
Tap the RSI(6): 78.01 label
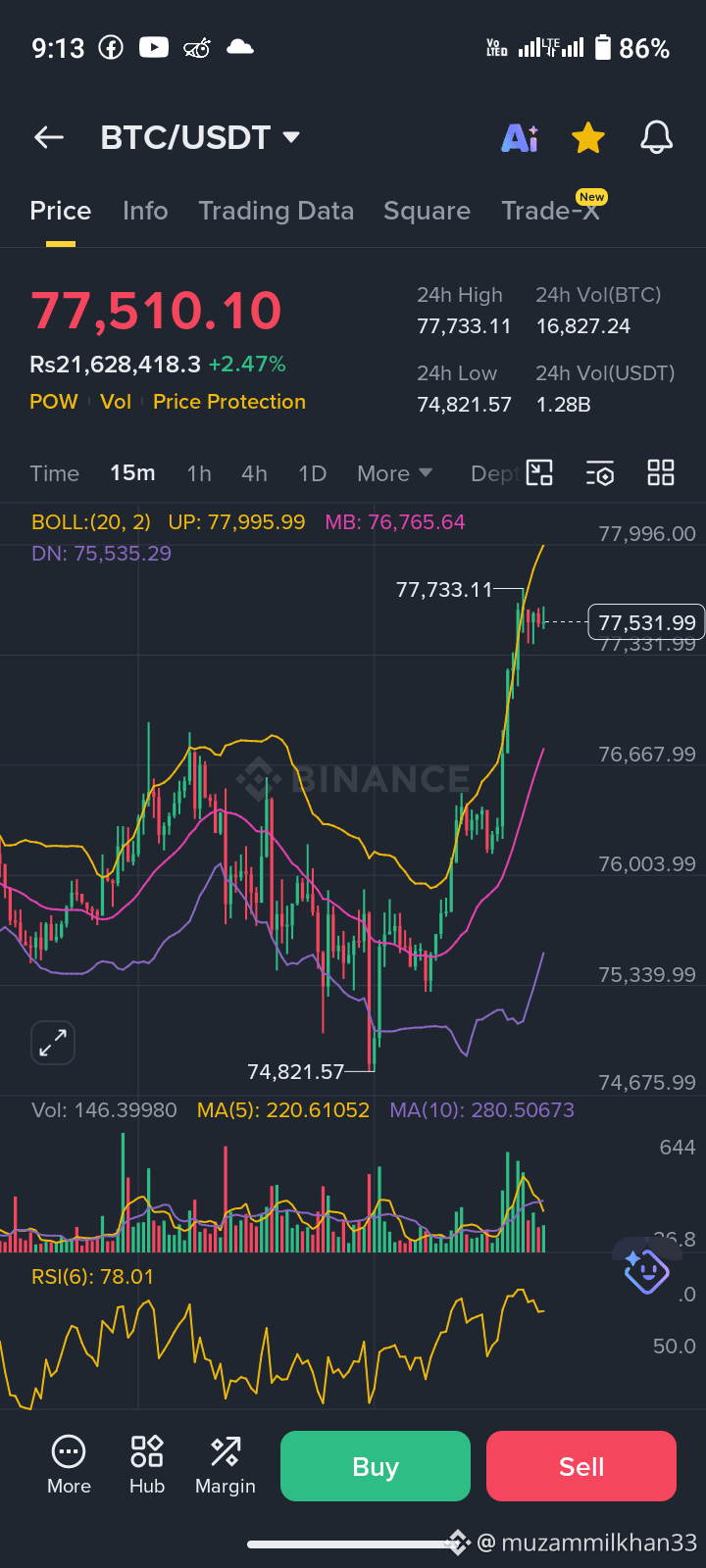click(x=92, y=1277)
